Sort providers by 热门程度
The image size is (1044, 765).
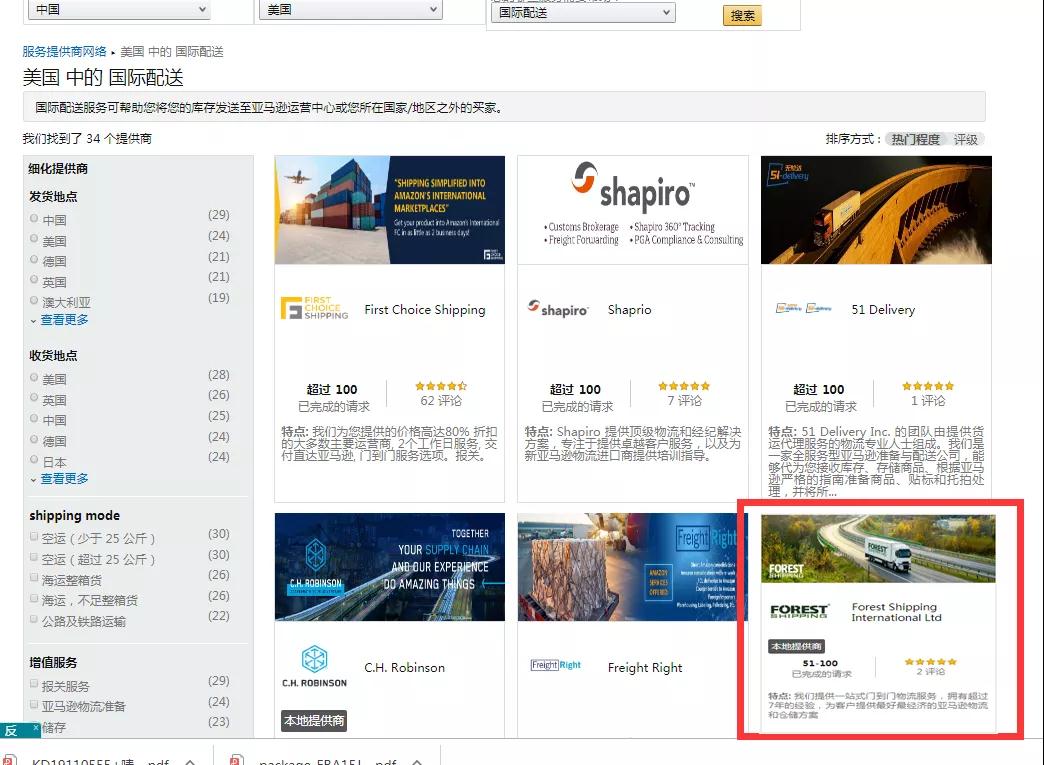pyautogui.click(x=915, y=139)
